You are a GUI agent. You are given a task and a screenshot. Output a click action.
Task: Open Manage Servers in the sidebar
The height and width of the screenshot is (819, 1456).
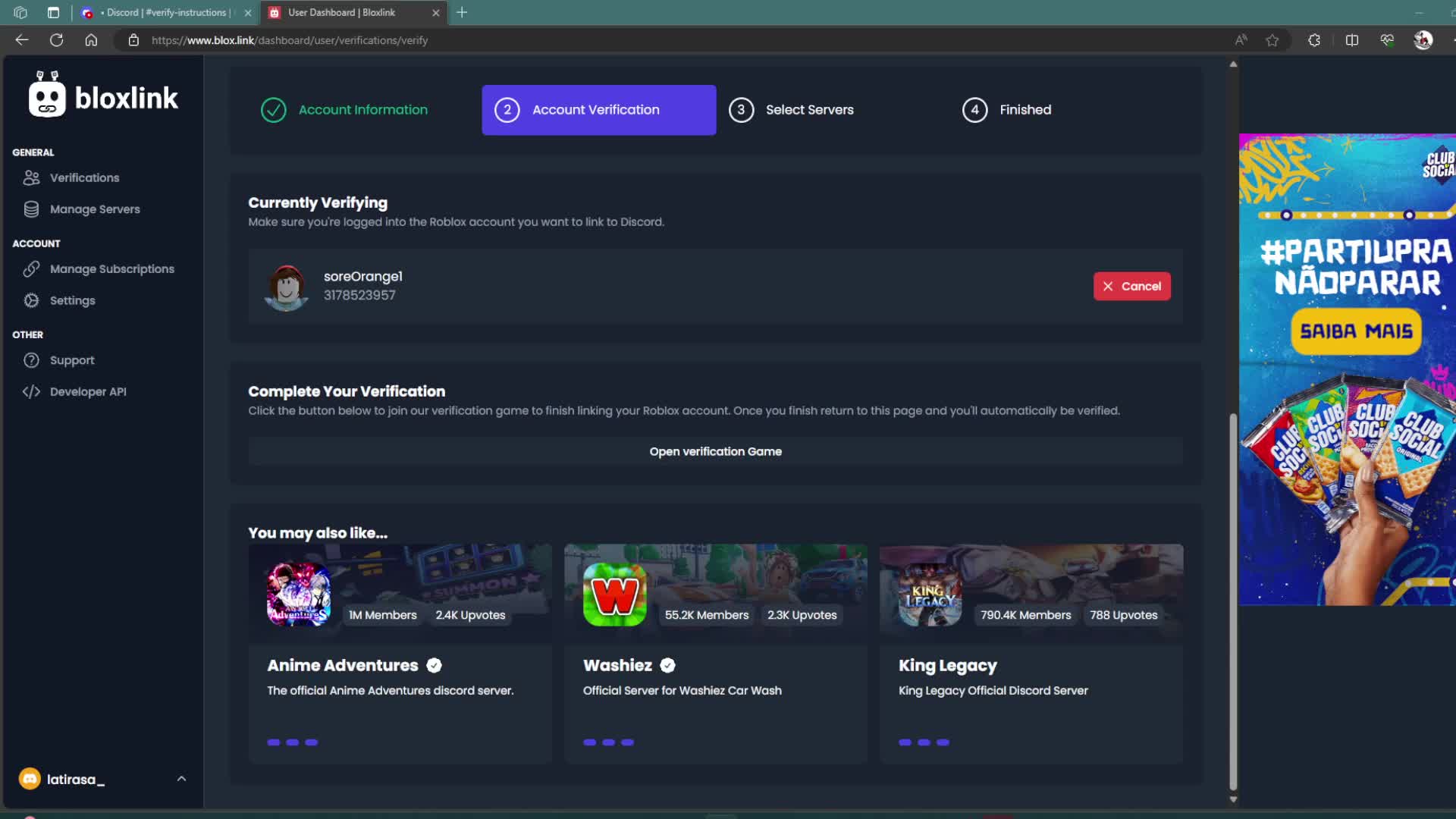(x=94, y=209)
